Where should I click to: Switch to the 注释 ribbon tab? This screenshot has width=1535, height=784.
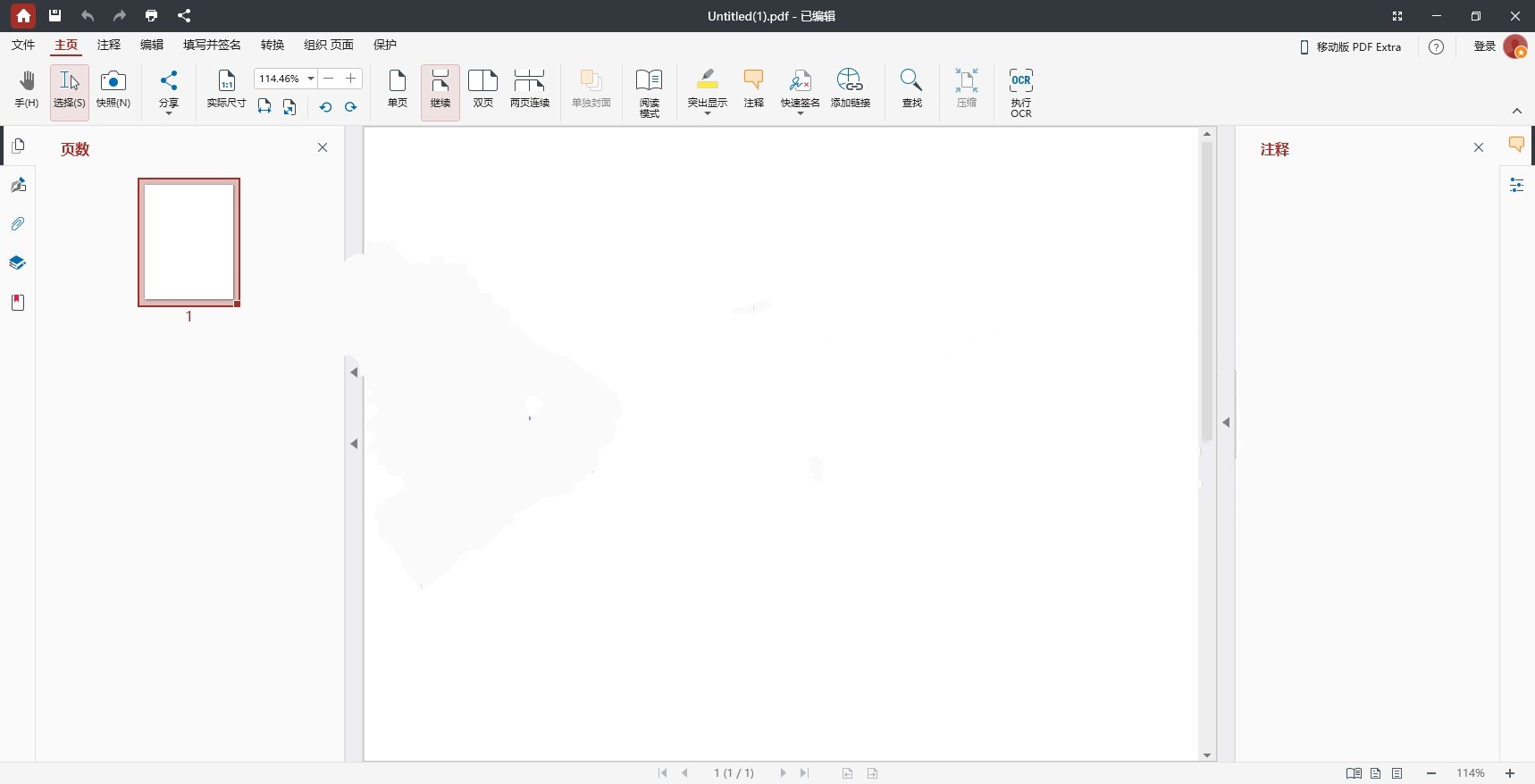click(x=109, y=45)
